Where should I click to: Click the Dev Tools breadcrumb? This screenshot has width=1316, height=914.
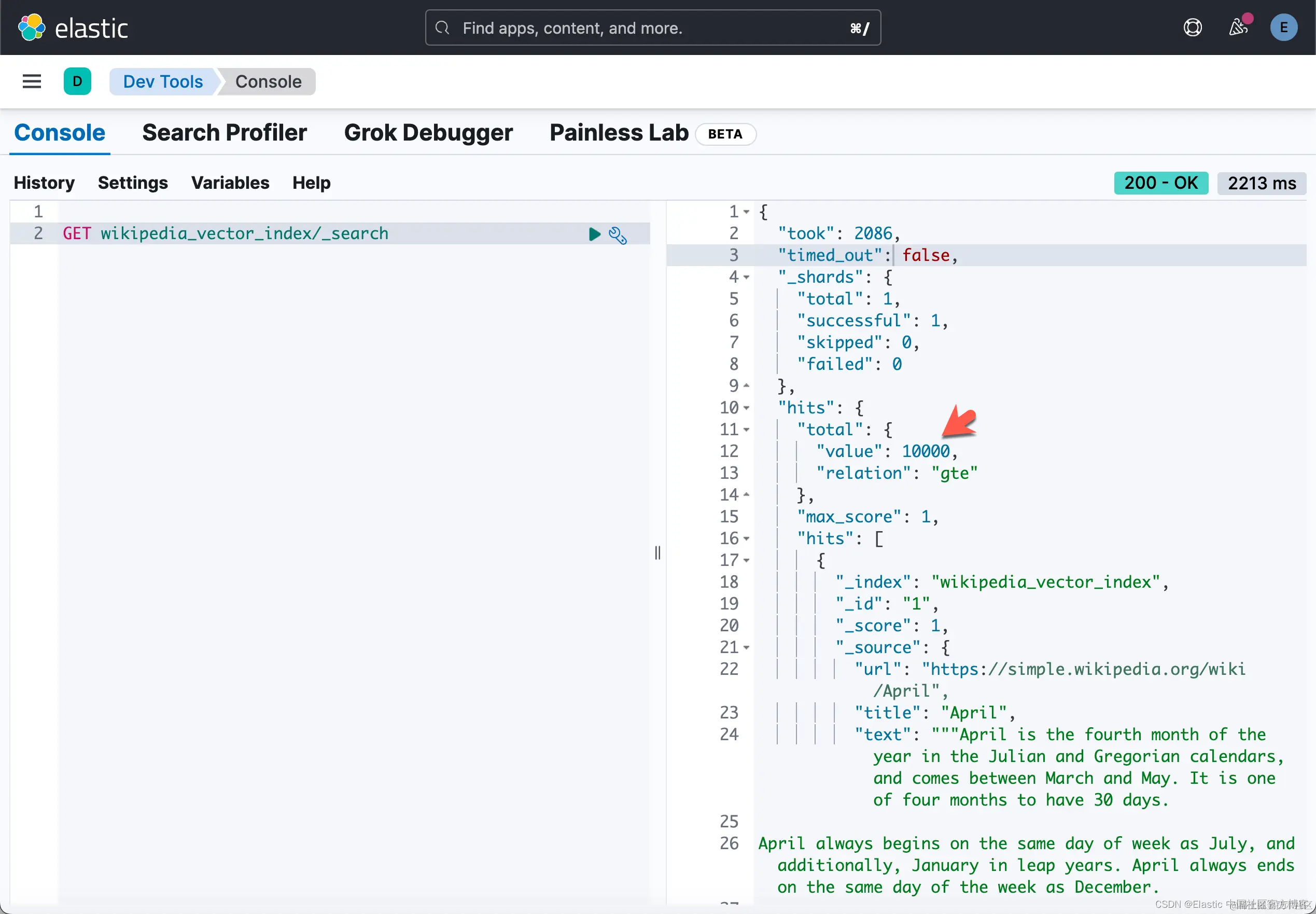[163, 81]
